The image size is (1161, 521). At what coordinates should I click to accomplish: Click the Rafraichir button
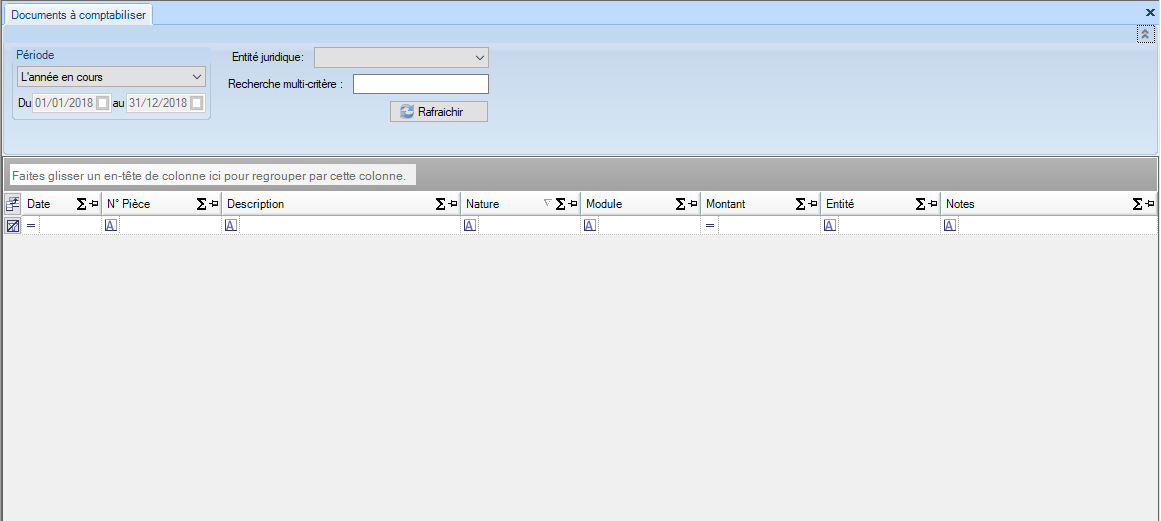click(439, 111)
